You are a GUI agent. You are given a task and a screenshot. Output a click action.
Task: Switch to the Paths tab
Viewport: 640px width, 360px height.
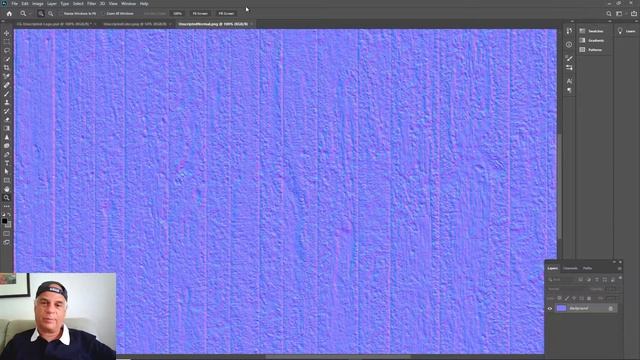[x=587, y=268]
